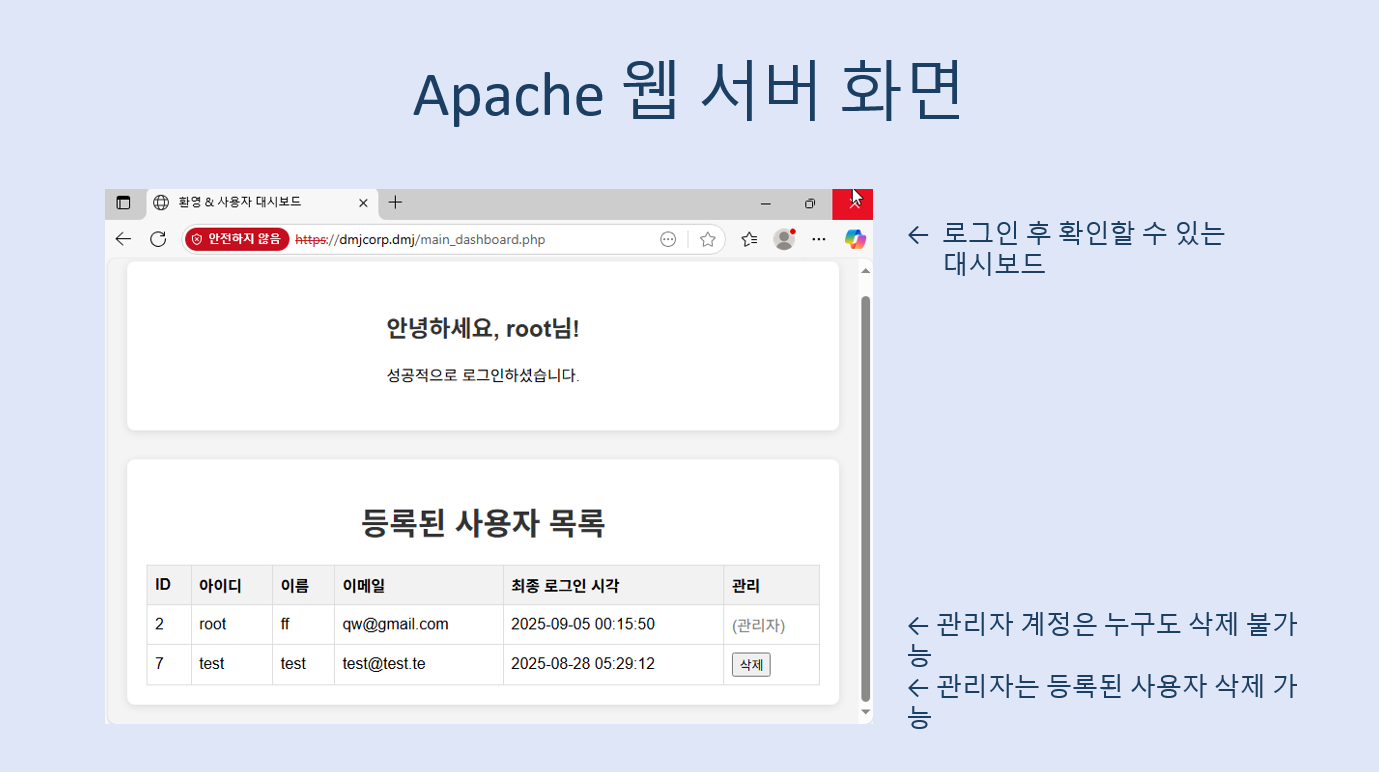Refresh the main_dashboard.php page
Screen dimensions: 1379x772
point(159,239)
